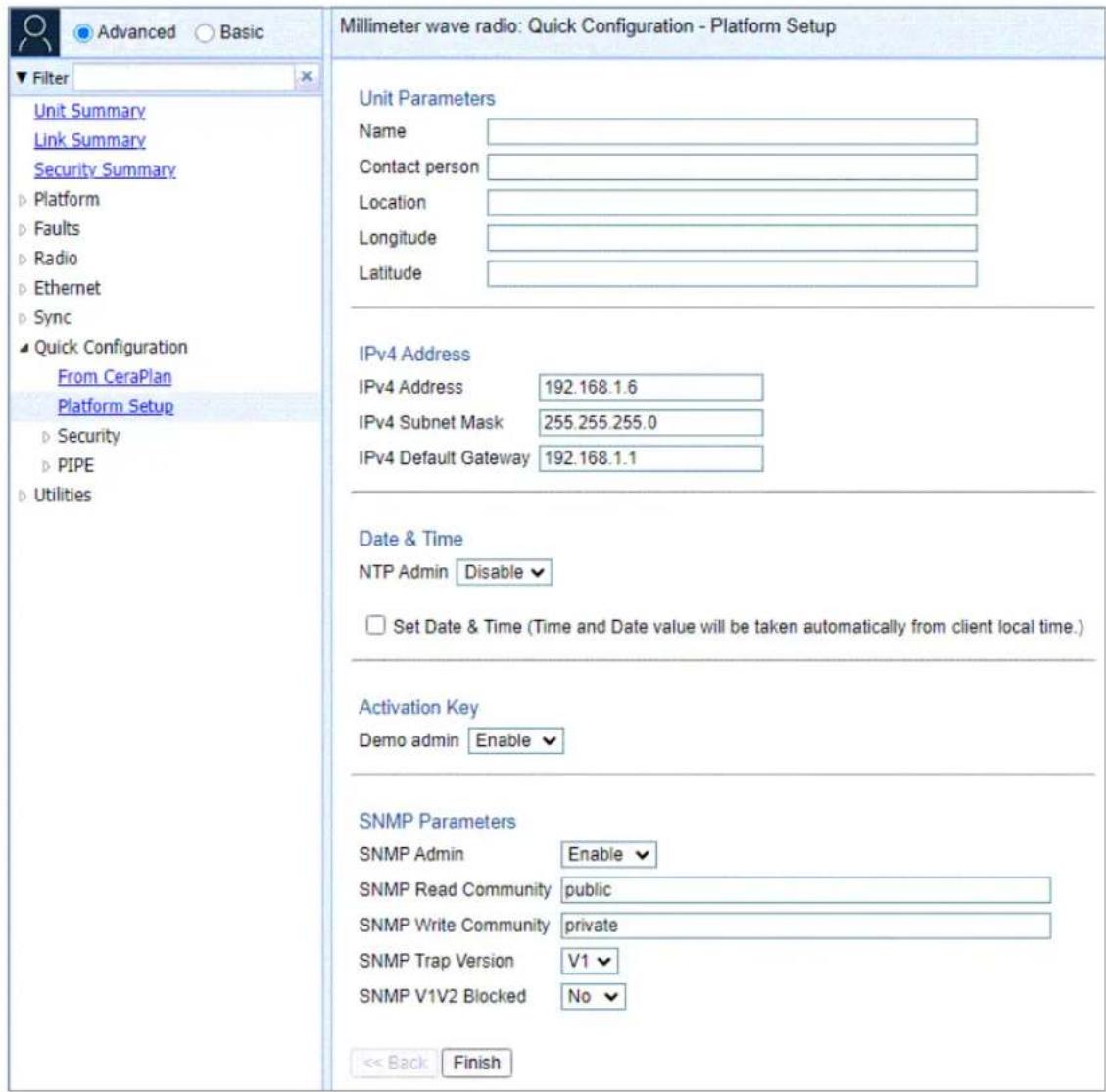Open the Link Summary link

coord(89,140)
